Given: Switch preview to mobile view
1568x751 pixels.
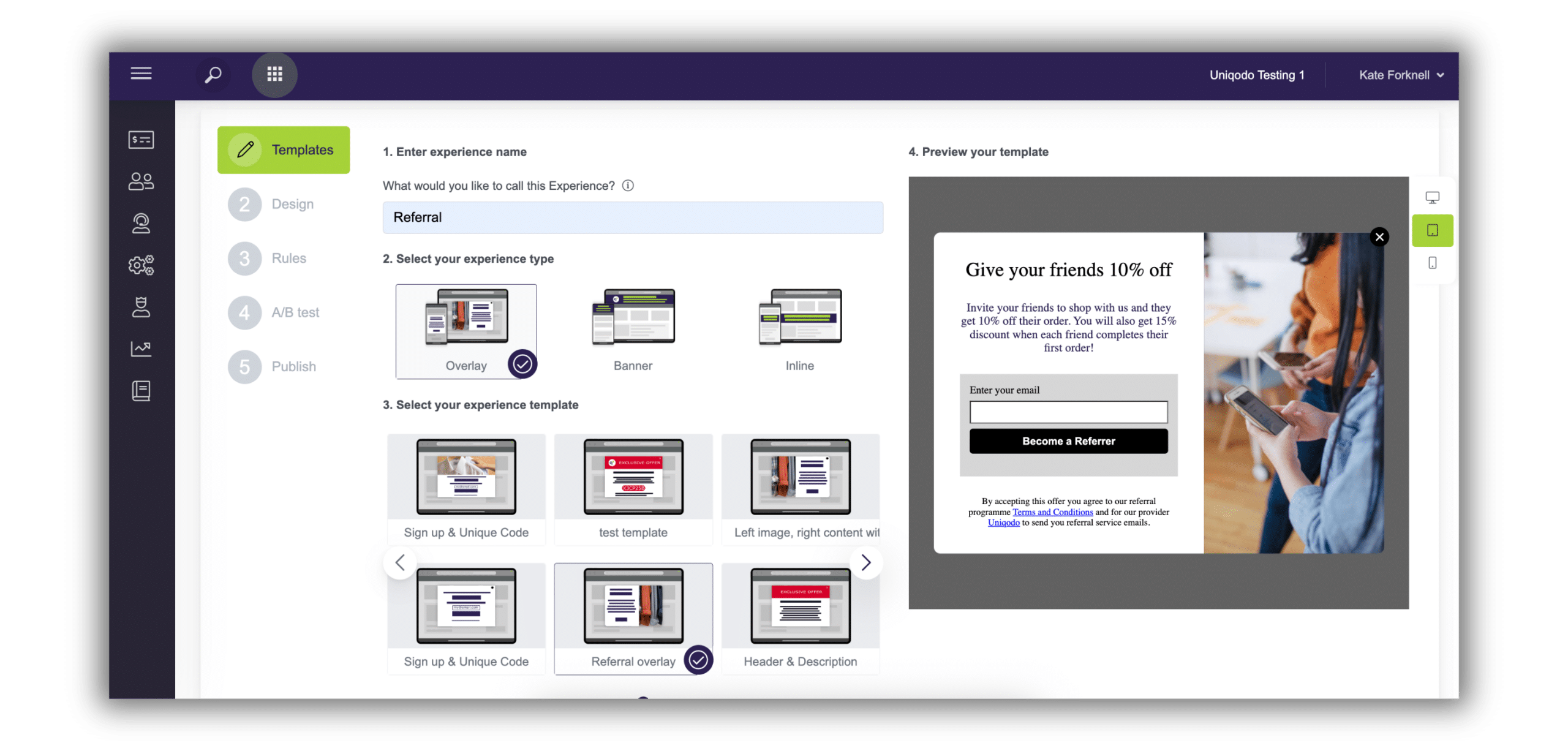Looking at the screenshot, I should click(x=1432, y=263).
